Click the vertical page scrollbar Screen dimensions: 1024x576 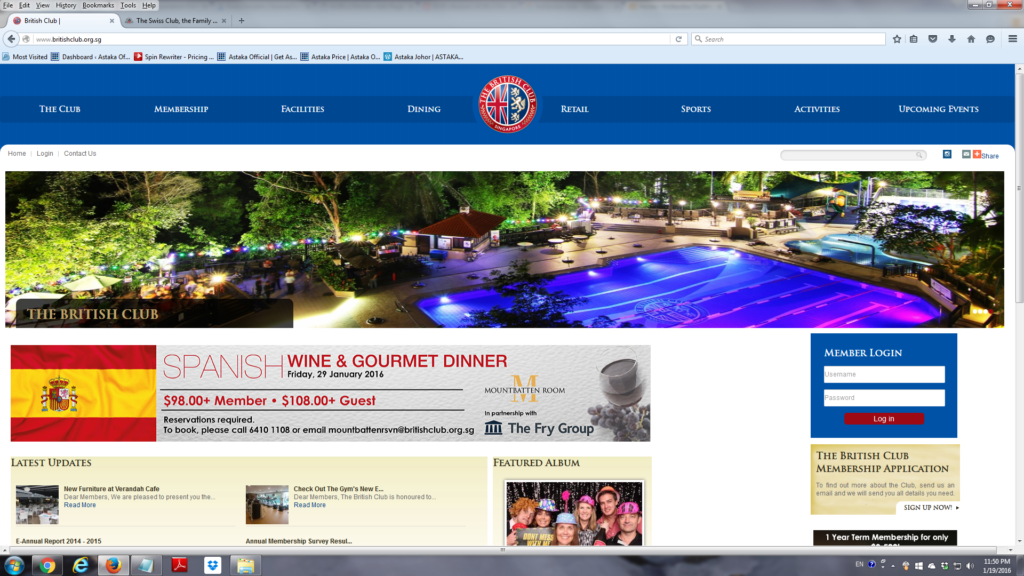coord(1019,187)
